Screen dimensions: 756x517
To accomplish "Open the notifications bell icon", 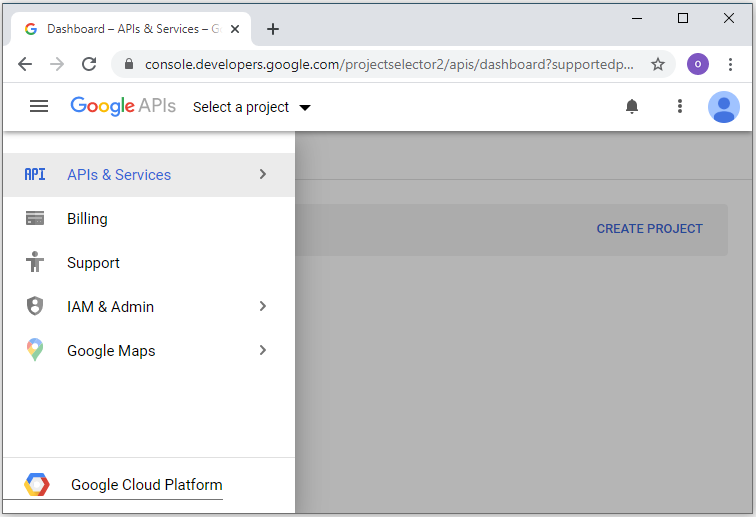I will pyautogui.click(x=632, y=106).
